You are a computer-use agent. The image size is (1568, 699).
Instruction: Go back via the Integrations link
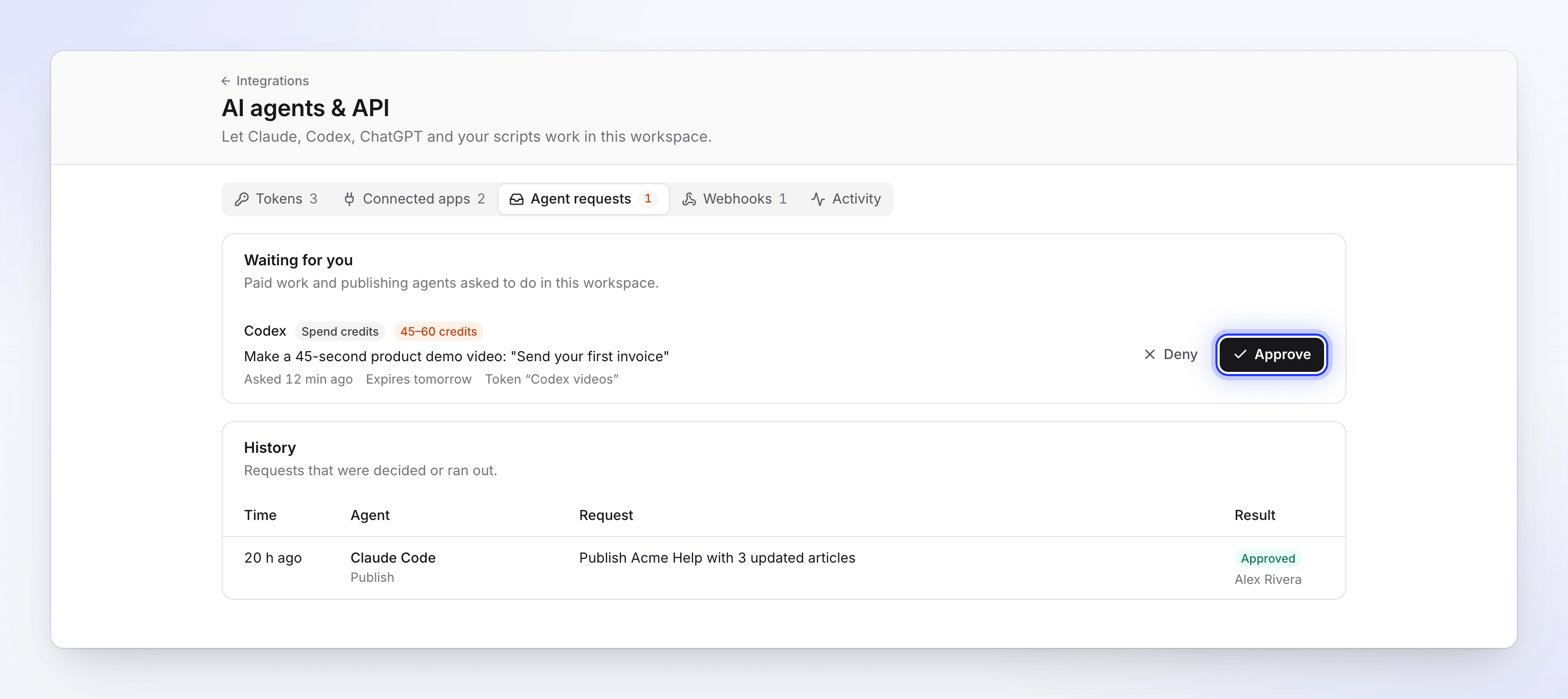pyautogui.click(x=265, y=80)
